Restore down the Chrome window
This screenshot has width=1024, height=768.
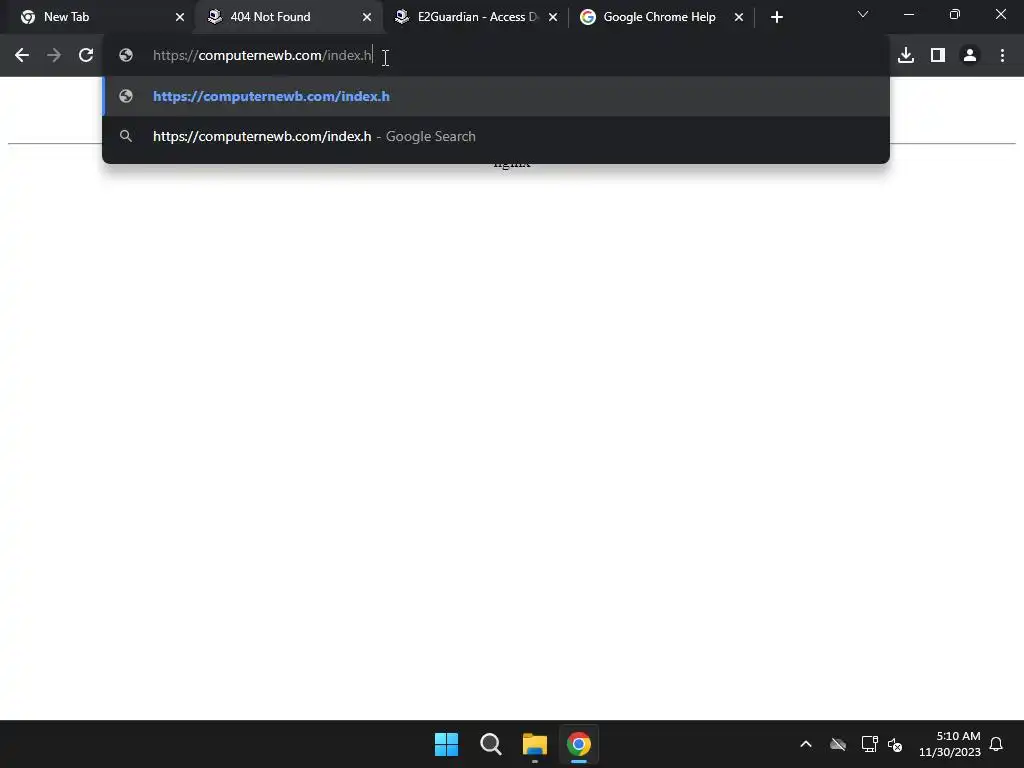[955, 14]
